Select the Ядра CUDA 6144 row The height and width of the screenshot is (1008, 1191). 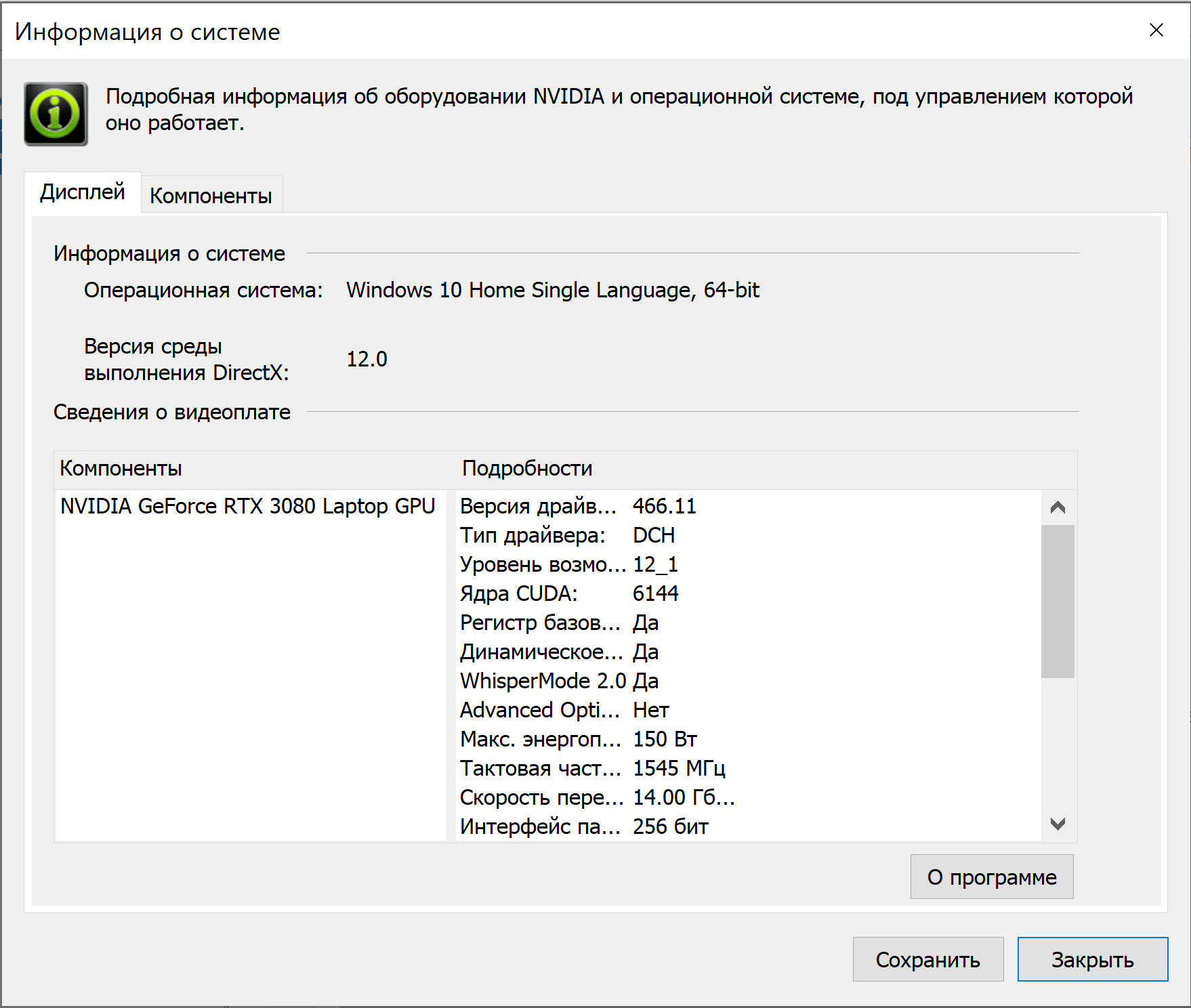749,593
